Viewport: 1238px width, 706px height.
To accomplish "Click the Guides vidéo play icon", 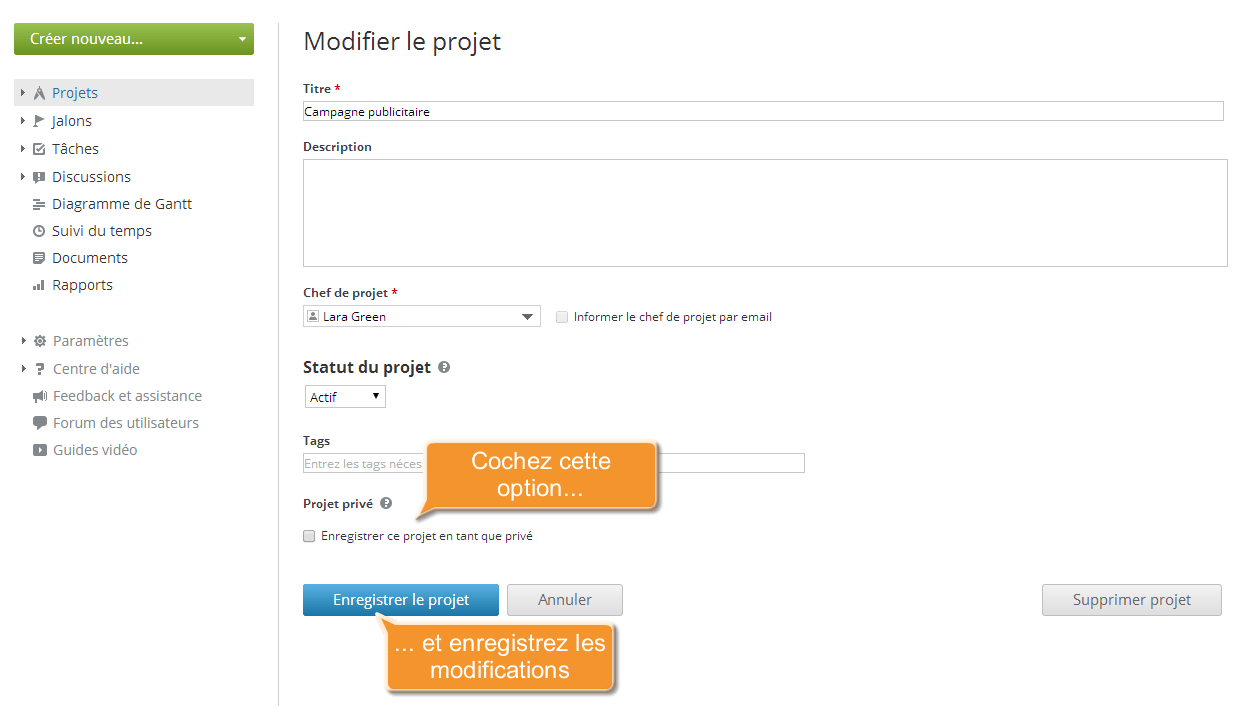I will click(40, 450).
